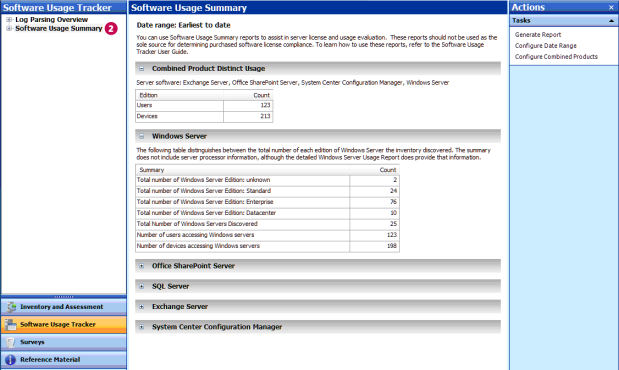Click Count header in Windows Server table
Screen dimensions: 619x370
tap(374, 170)
